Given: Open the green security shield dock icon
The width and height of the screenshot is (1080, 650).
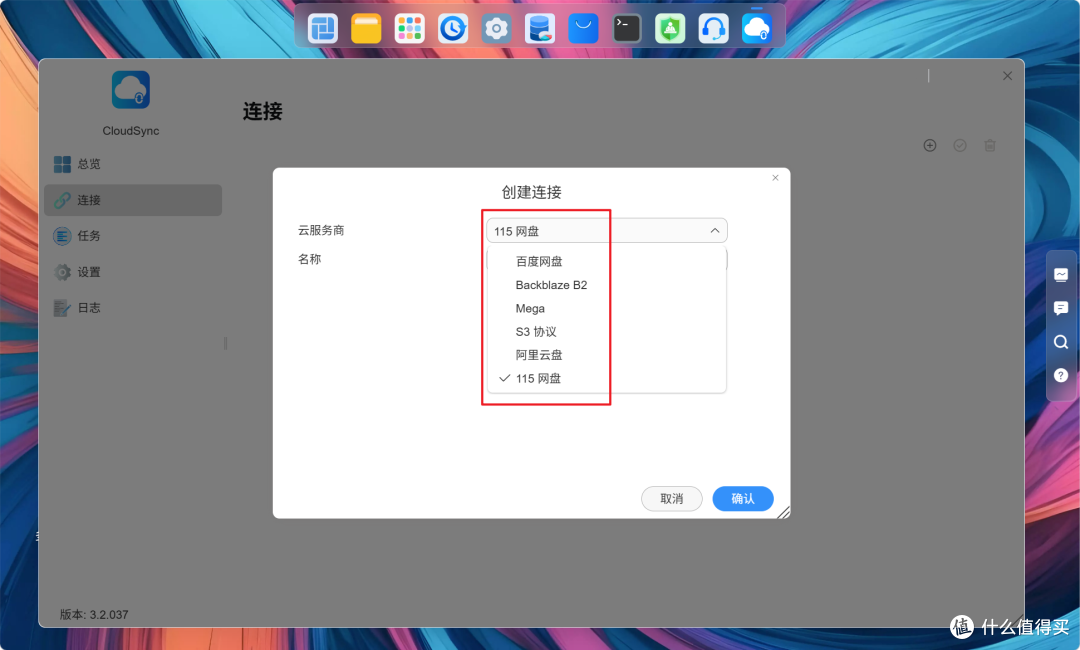Looking at the screenshot, I should point(669,29).
